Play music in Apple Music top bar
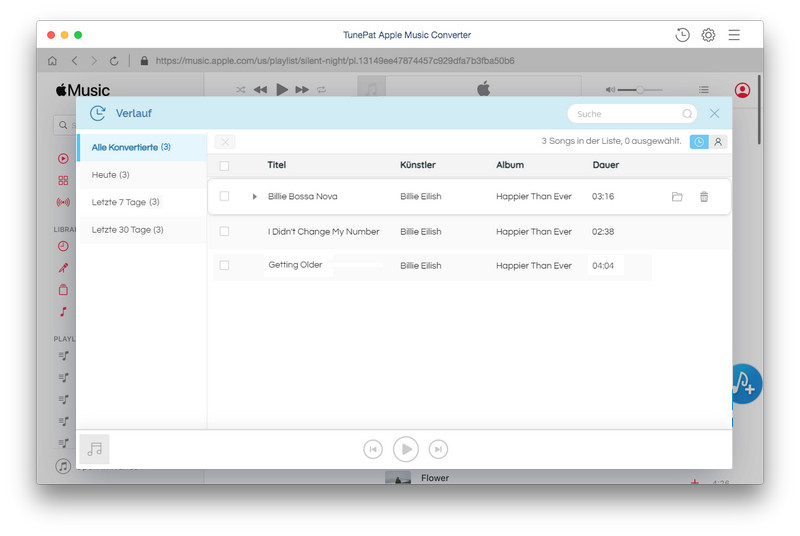800x536 pixels. (x=282, y=90)
